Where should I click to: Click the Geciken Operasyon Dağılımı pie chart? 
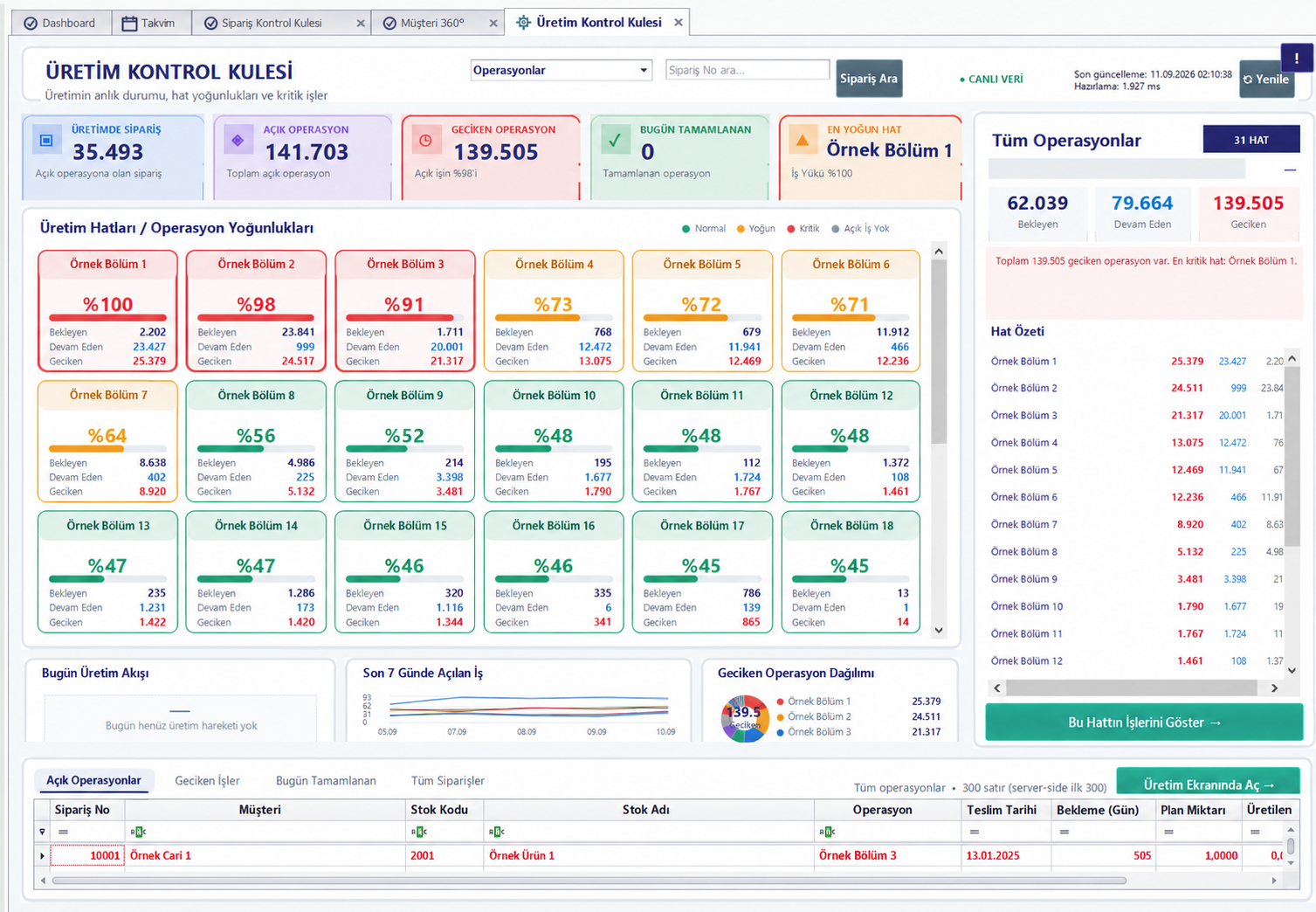pos(745,718)
